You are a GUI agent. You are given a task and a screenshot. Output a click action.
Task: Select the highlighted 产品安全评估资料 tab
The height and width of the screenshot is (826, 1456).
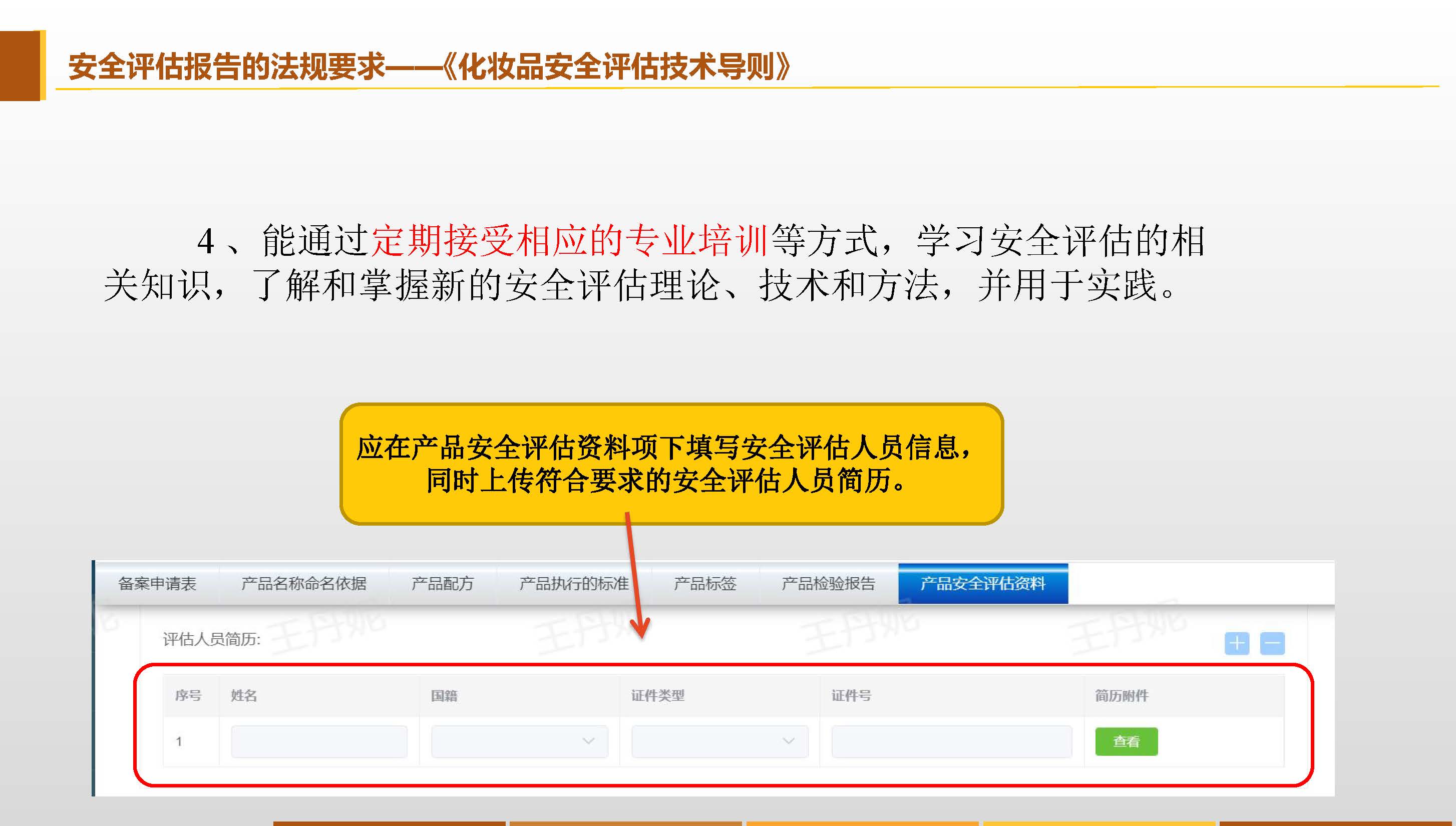(983, 584)
